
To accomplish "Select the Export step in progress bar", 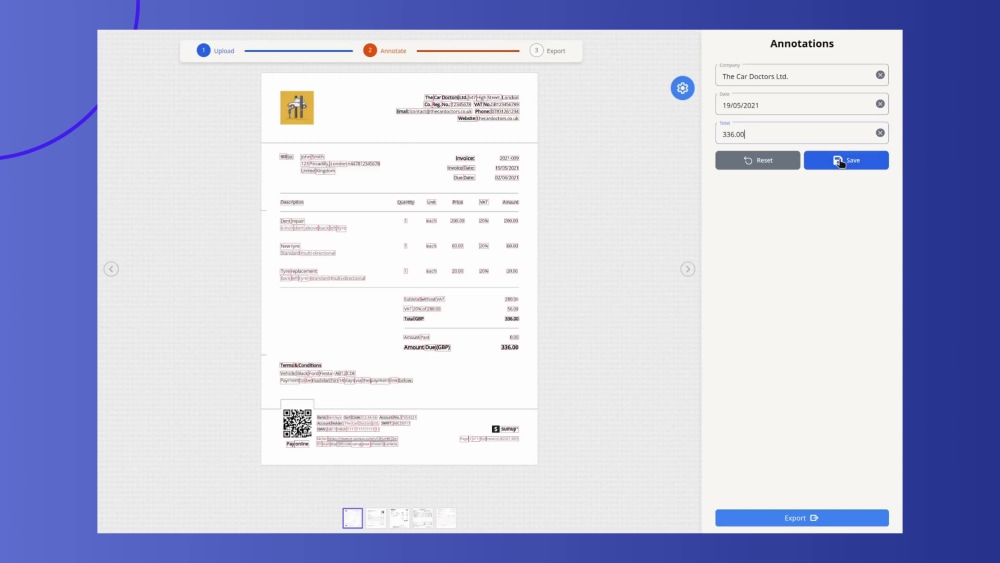I will 548,50.
